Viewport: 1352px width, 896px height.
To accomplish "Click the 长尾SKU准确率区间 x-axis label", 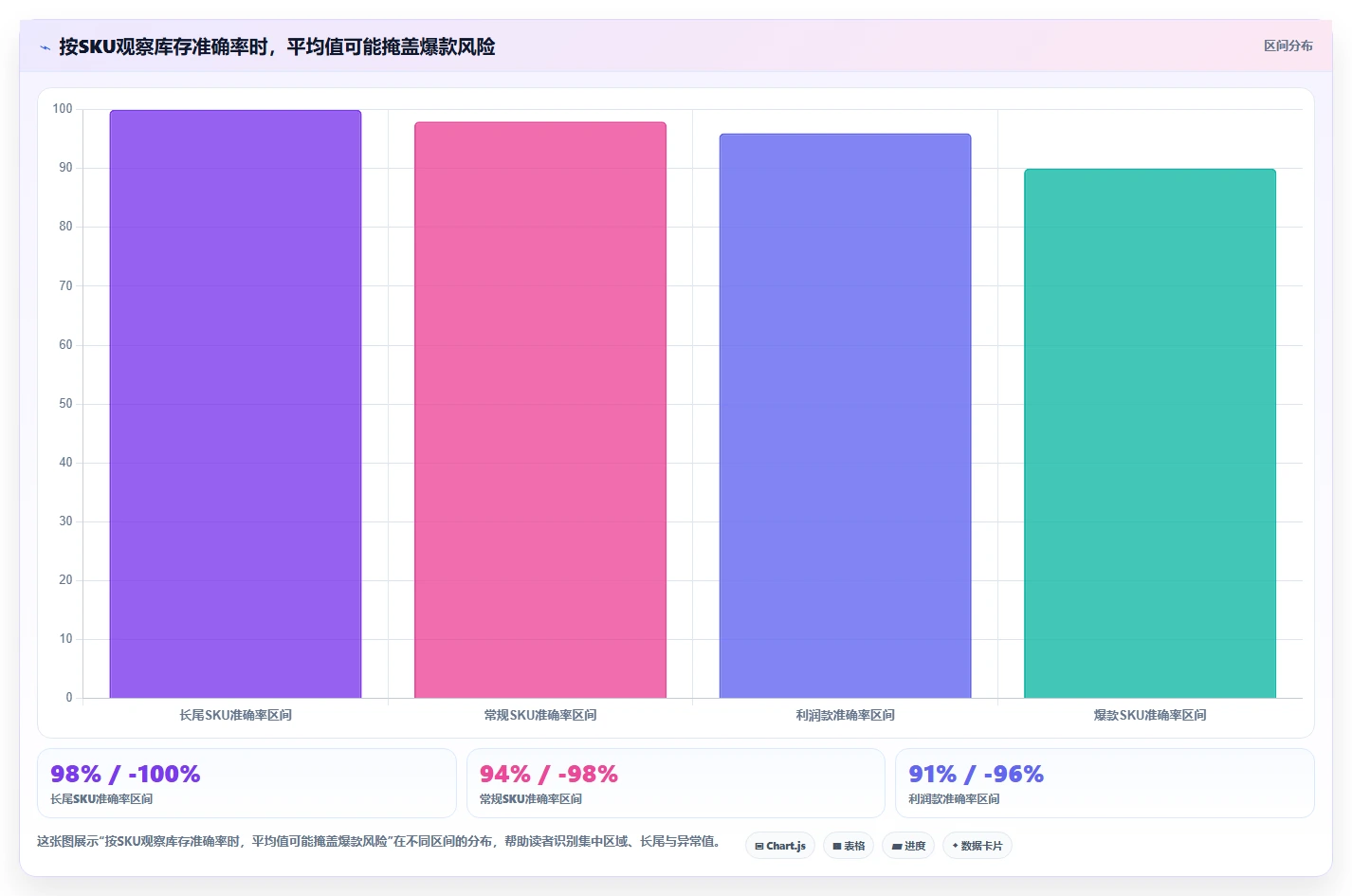I will point(235,715).
